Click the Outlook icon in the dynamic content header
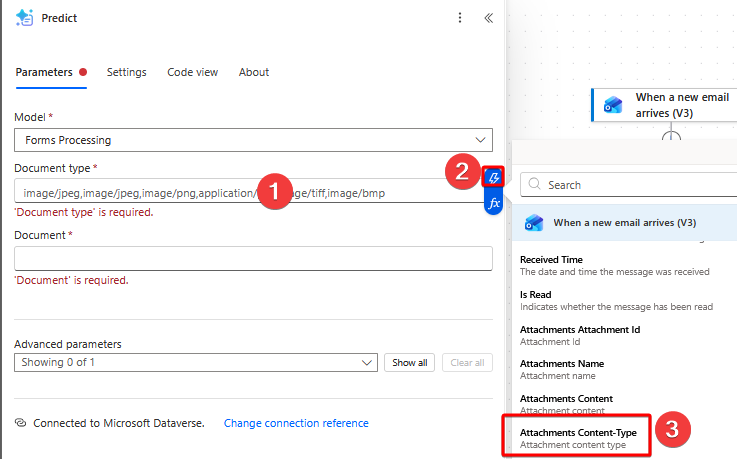This screenshot has width=737, height=459. click(534, 223)
